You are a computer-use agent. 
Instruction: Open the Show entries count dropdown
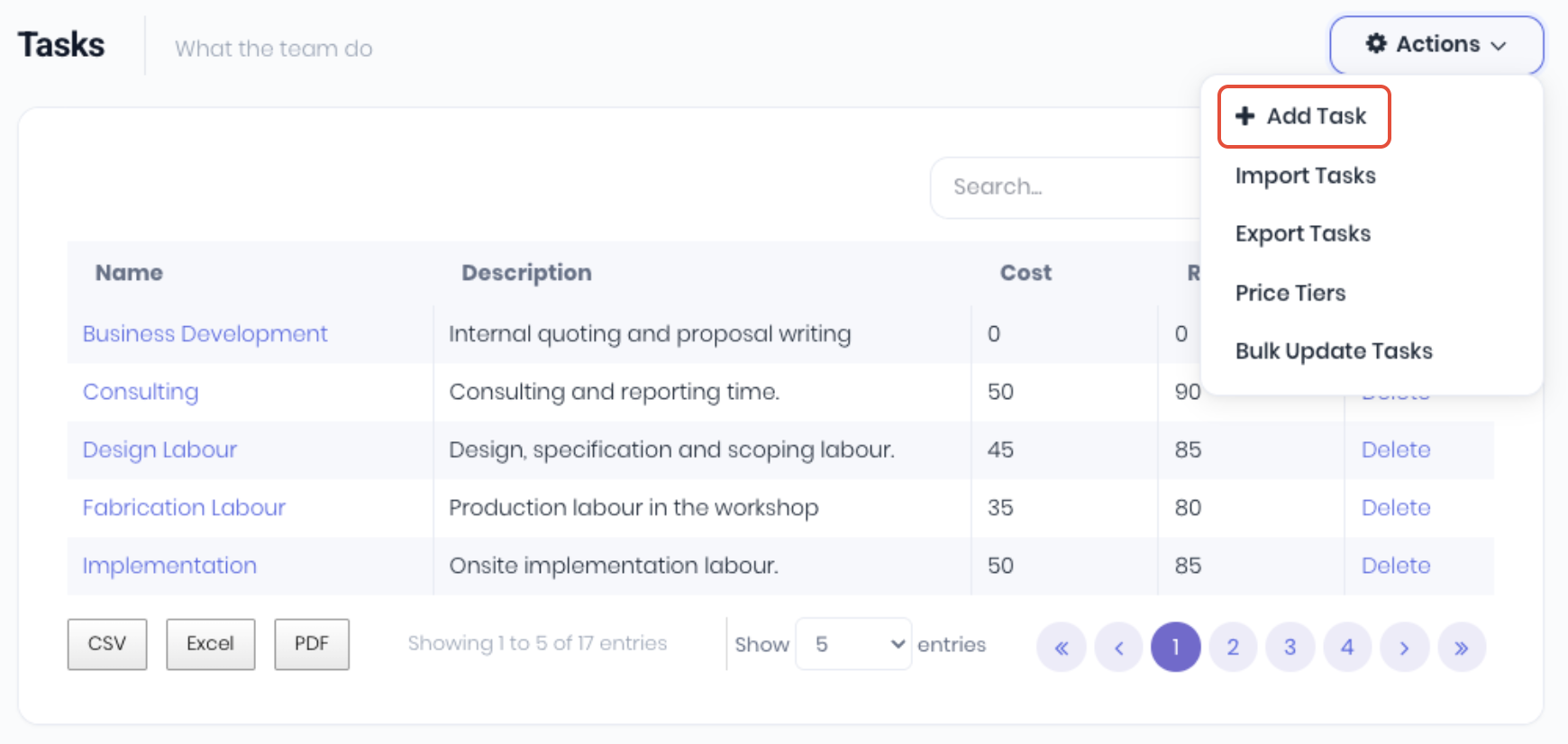pyautogui.click(x=852, y=644)
